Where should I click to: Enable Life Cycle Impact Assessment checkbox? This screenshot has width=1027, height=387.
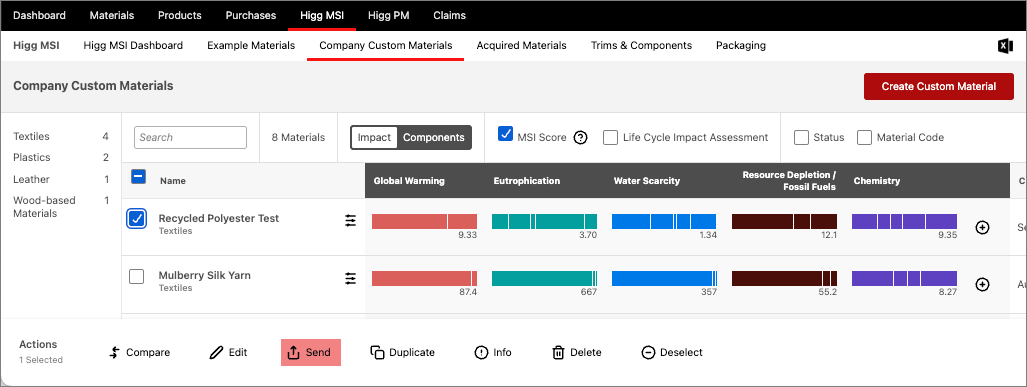pyautogui.click(x=610, y=138)
